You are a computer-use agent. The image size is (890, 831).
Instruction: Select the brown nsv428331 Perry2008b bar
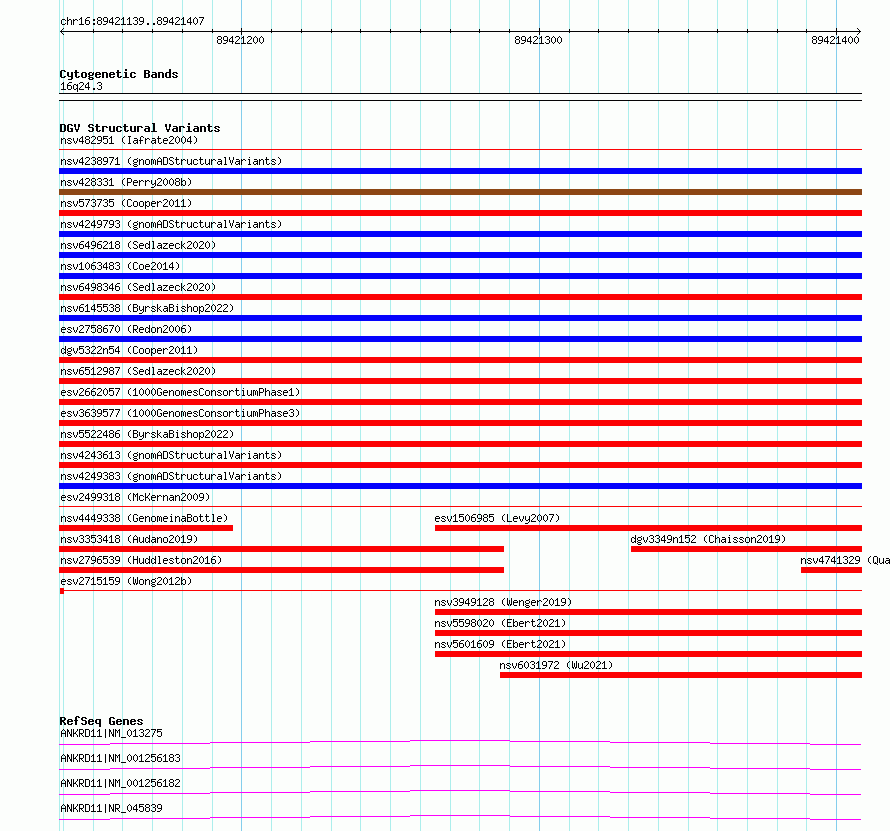(460, 192)
